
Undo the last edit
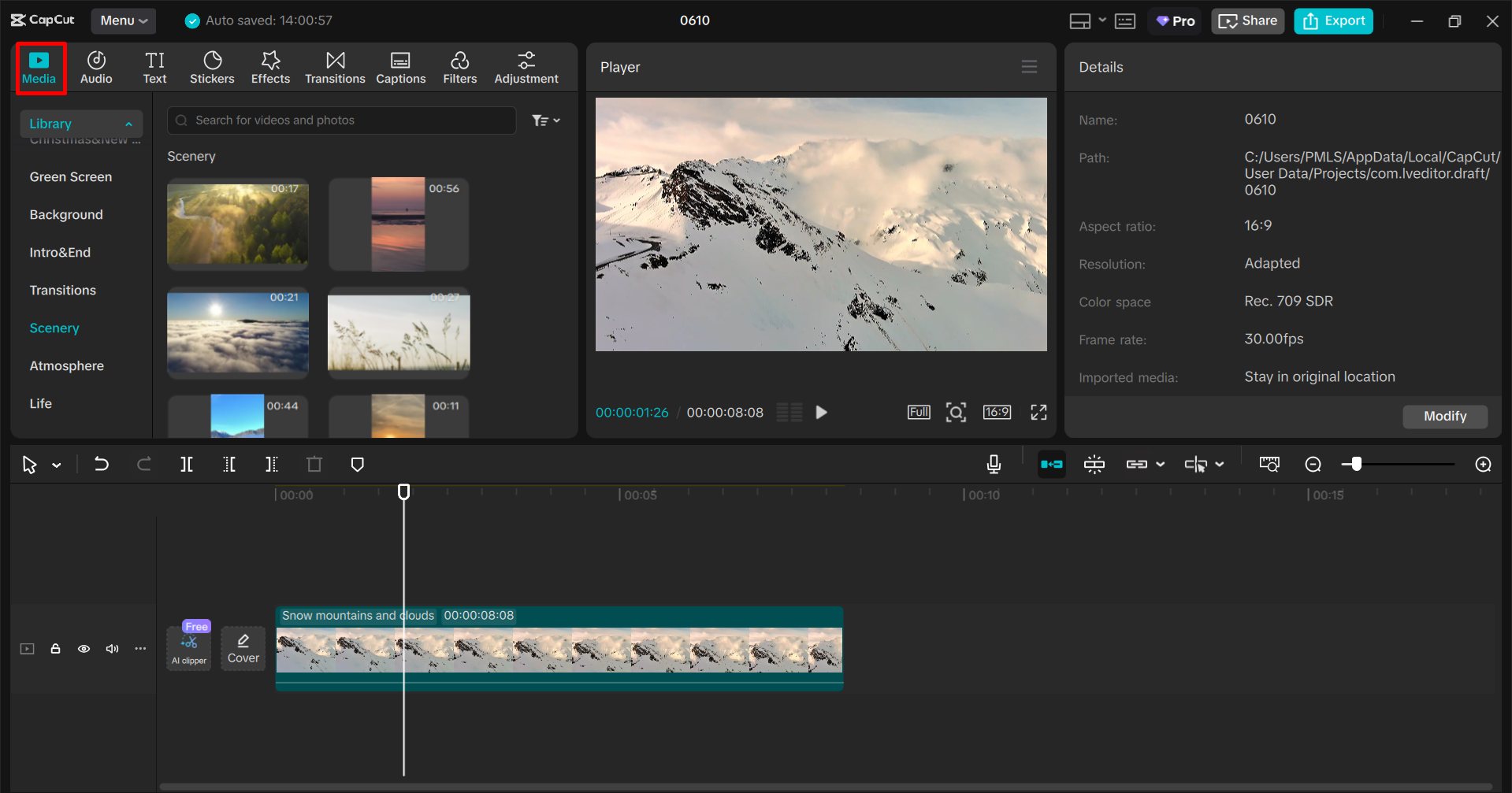[x=101, y=464]
